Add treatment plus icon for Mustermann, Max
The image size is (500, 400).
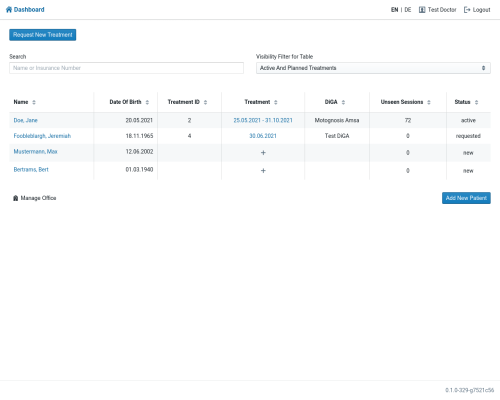point(263,153)
